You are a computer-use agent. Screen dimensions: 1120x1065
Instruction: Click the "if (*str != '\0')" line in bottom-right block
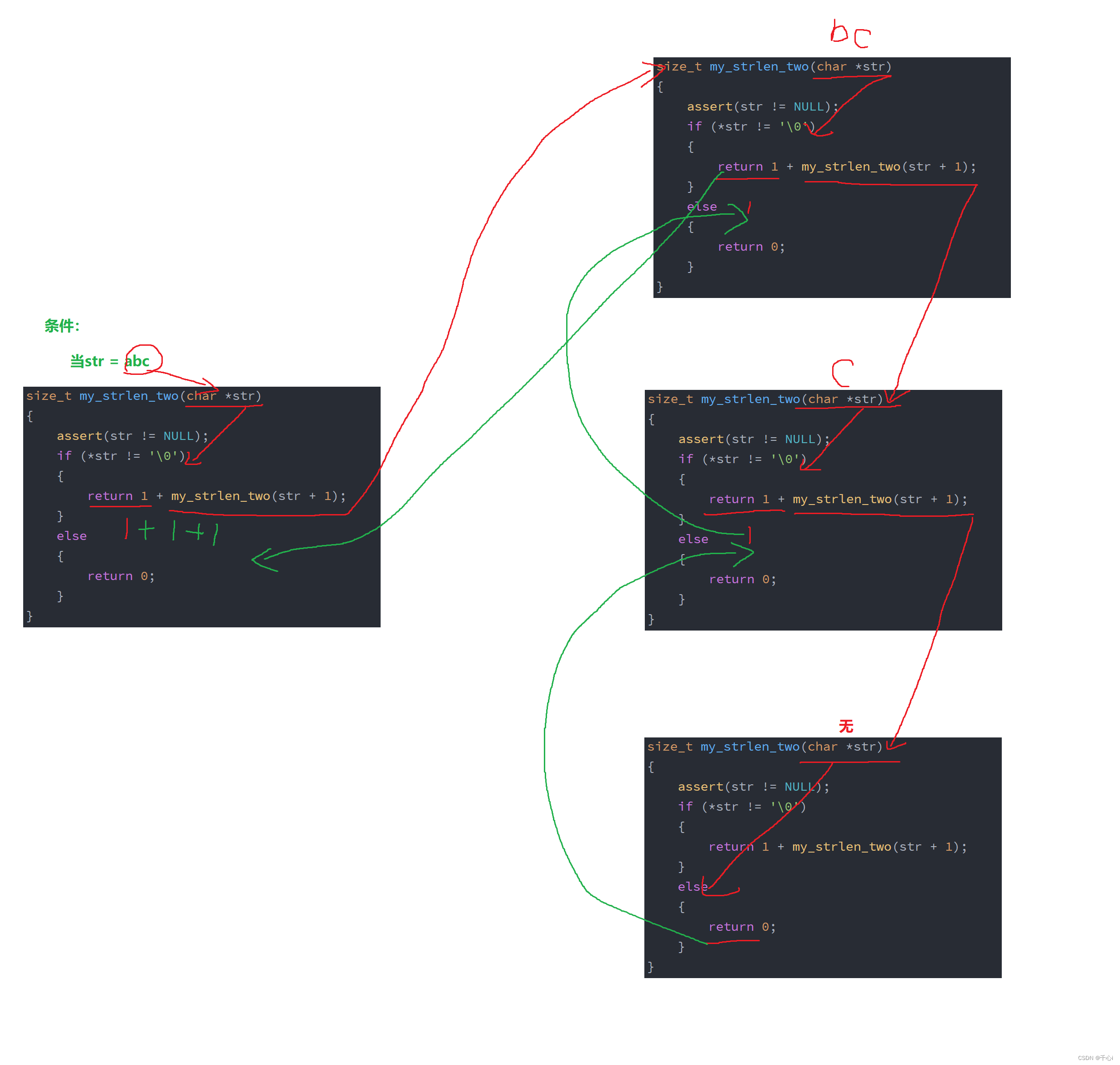coord(741,806)
